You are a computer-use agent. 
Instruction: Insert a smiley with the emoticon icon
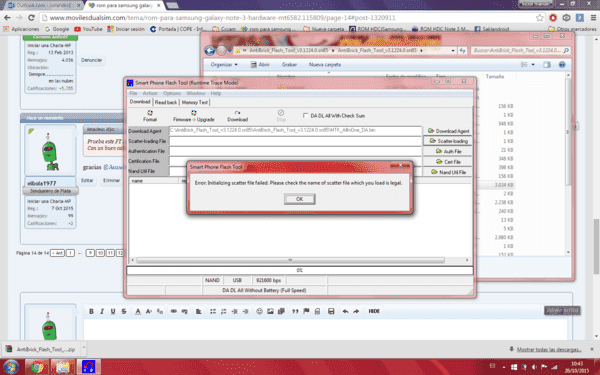click(x=259, y=311)
